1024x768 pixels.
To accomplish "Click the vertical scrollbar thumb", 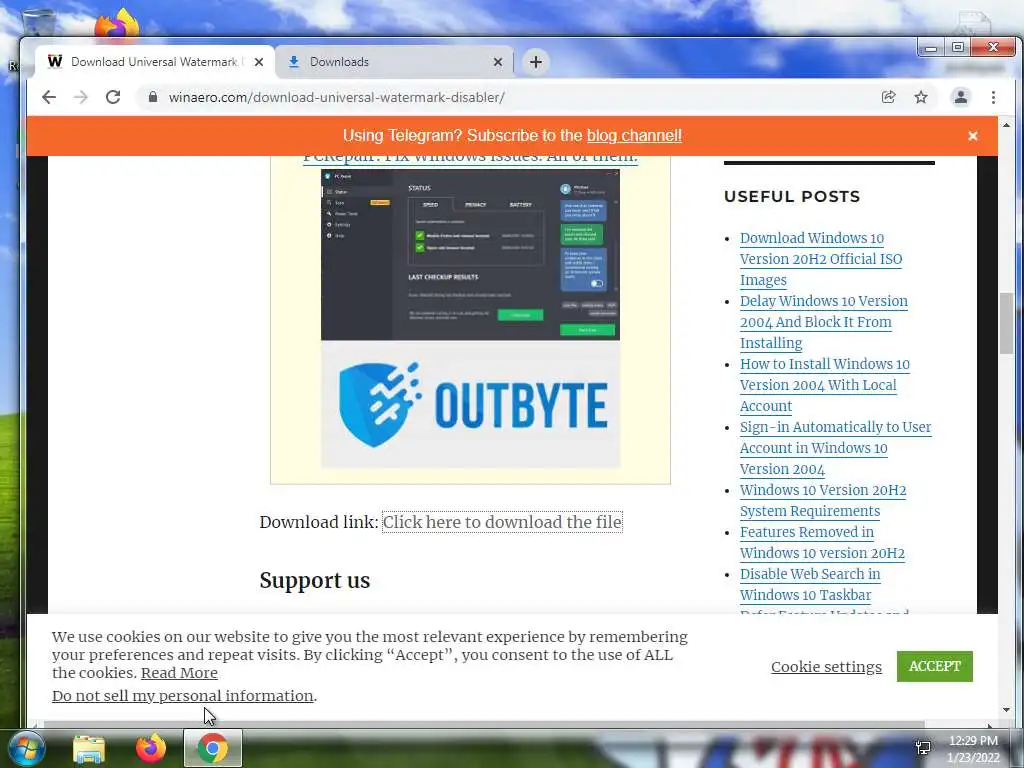I will [1006, 324].
